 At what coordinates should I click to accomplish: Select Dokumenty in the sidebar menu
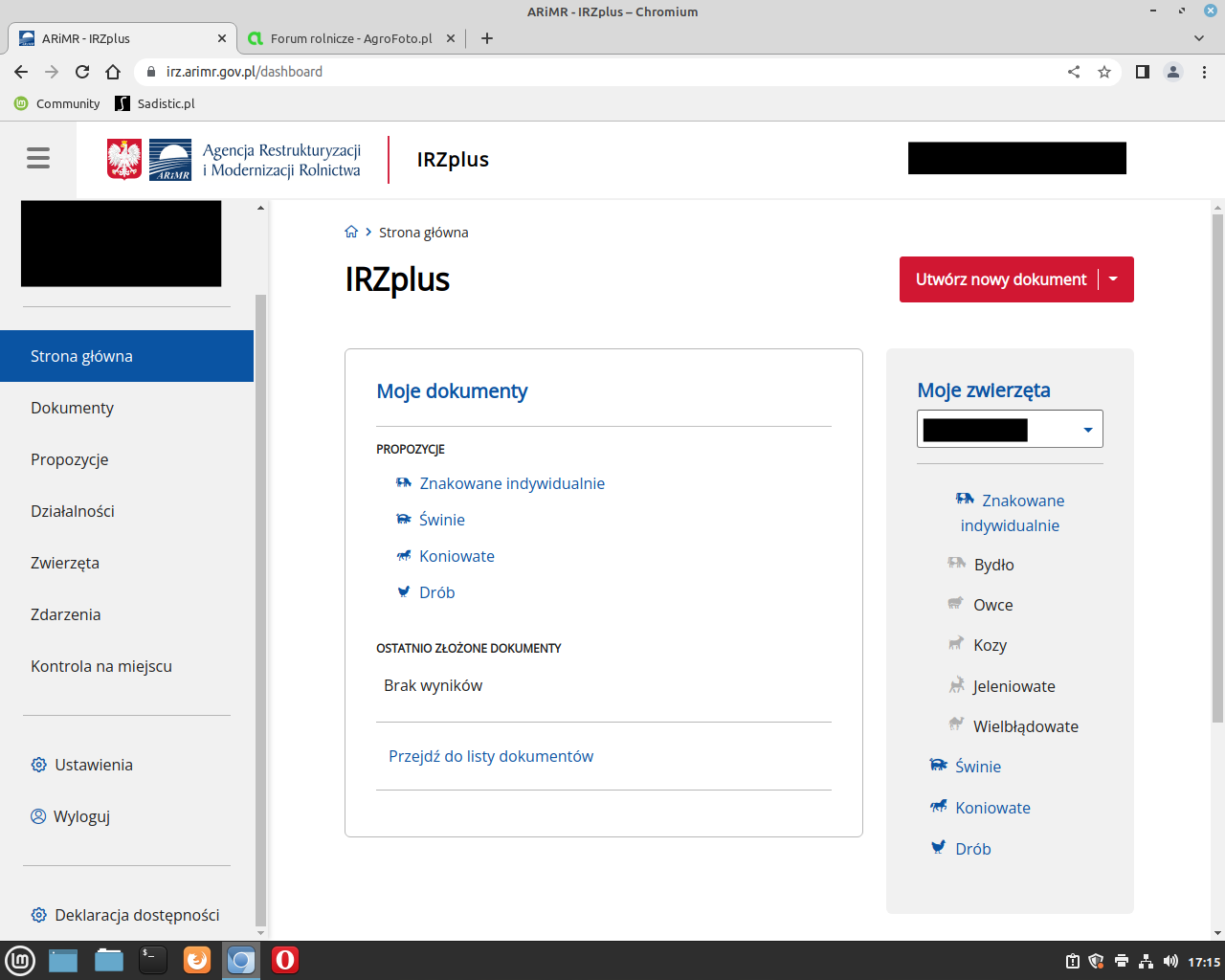(x=72, y=408)
